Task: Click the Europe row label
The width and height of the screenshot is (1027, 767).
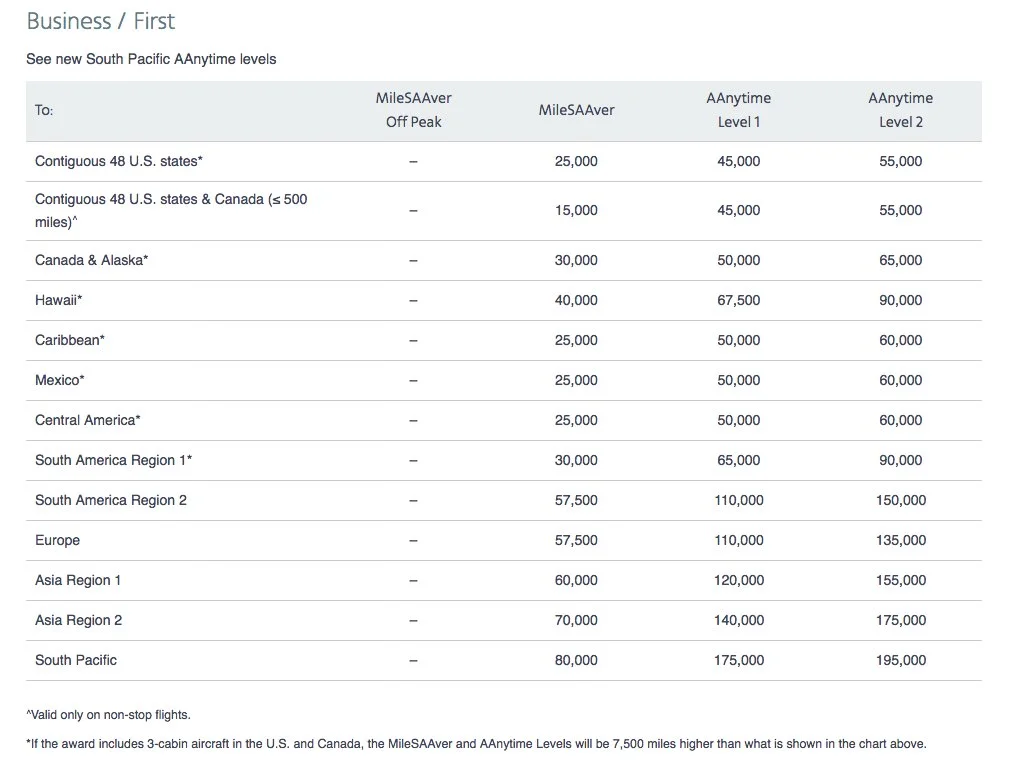Action: coord(58,540)
